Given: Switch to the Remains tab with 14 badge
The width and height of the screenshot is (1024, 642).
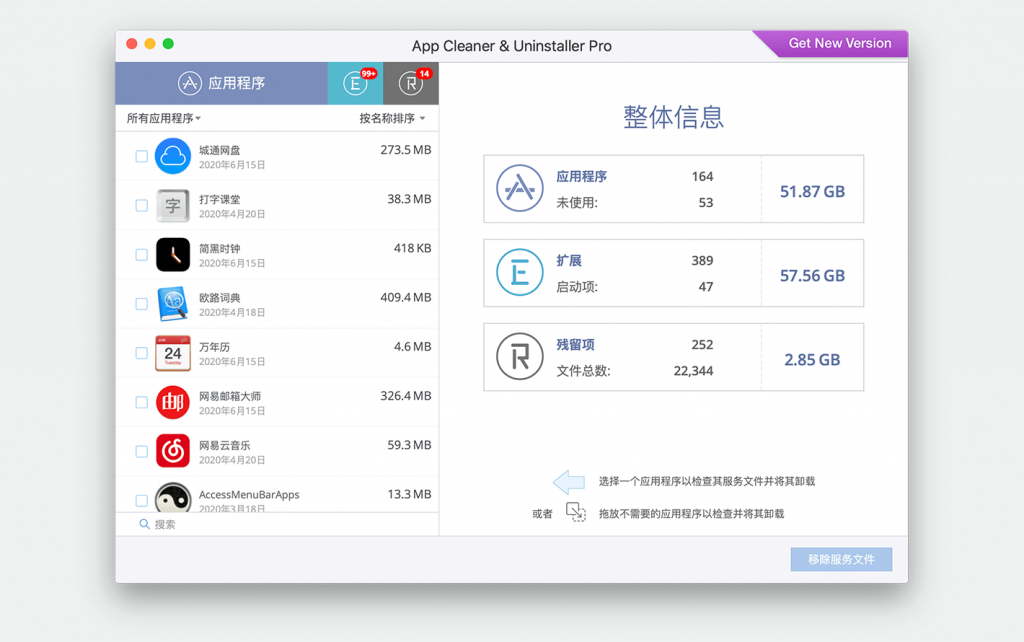Looking at the screenshot, I should pyautogui.click(x=411, y=83).
